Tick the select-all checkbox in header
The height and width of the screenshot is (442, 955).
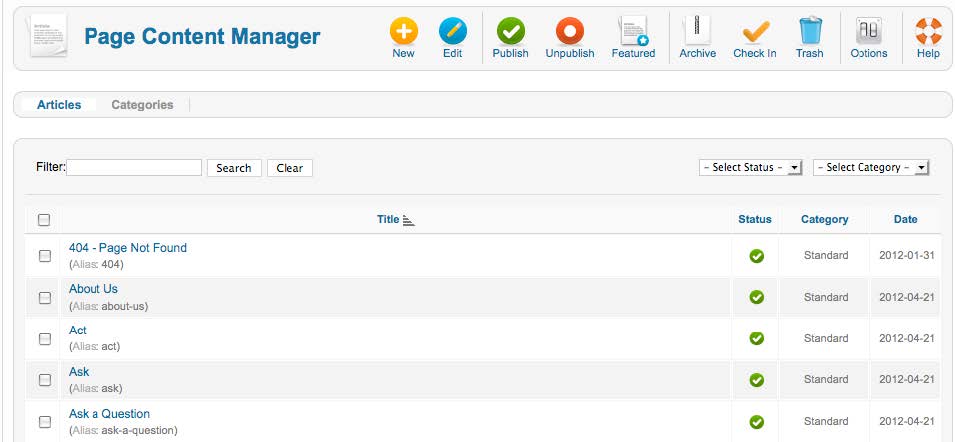[x=44, y=220]
